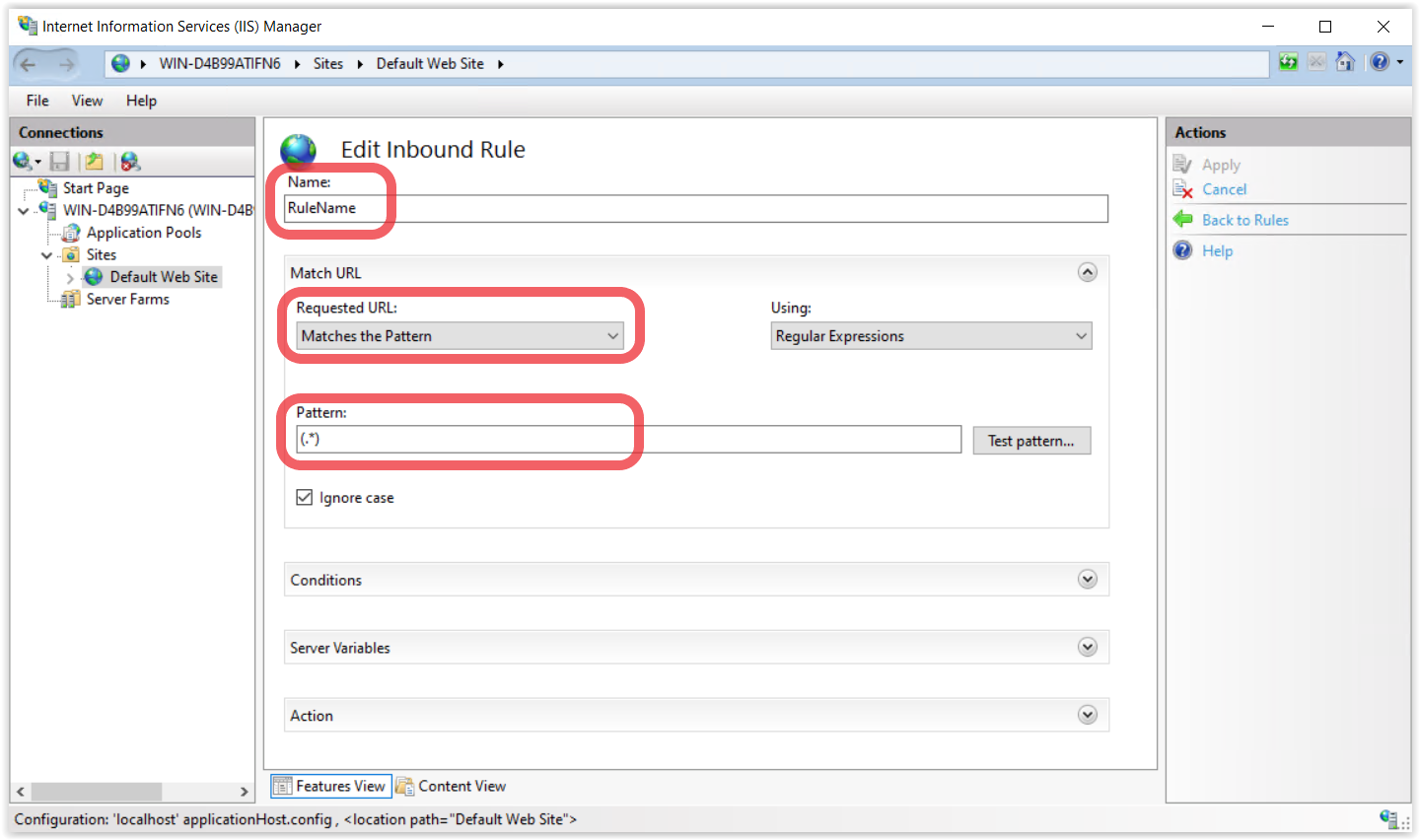Collapse the Sites tree node

point(46,255)
